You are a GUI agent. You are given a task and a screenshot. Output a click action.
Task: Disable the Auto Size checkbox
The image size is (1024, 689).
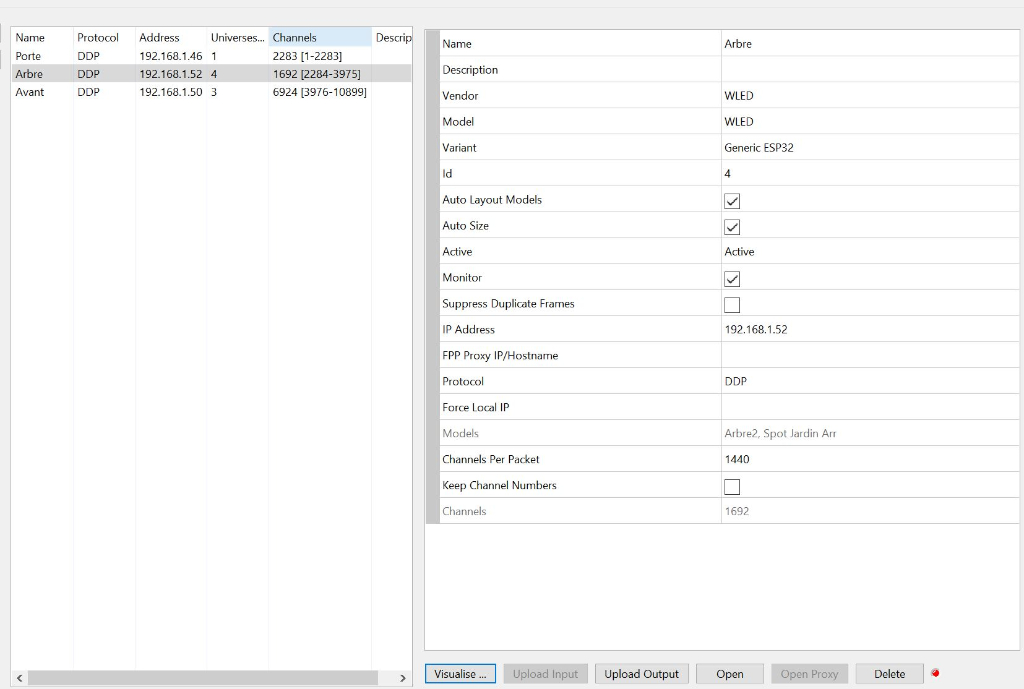pos(732,227)
